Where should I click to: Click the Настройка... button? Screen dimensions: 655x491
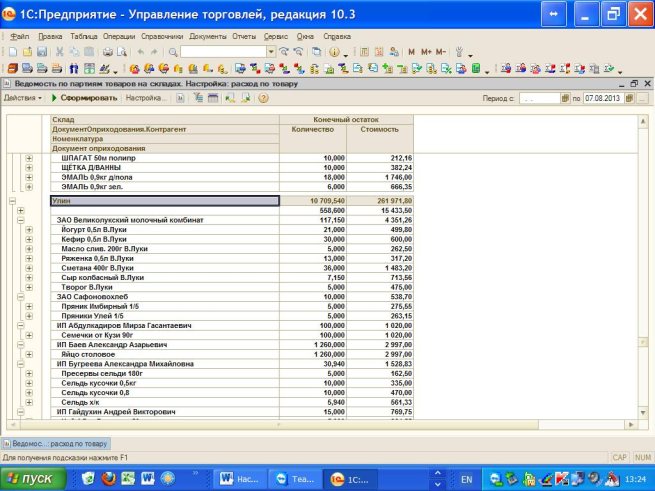(x=145, y=98)
